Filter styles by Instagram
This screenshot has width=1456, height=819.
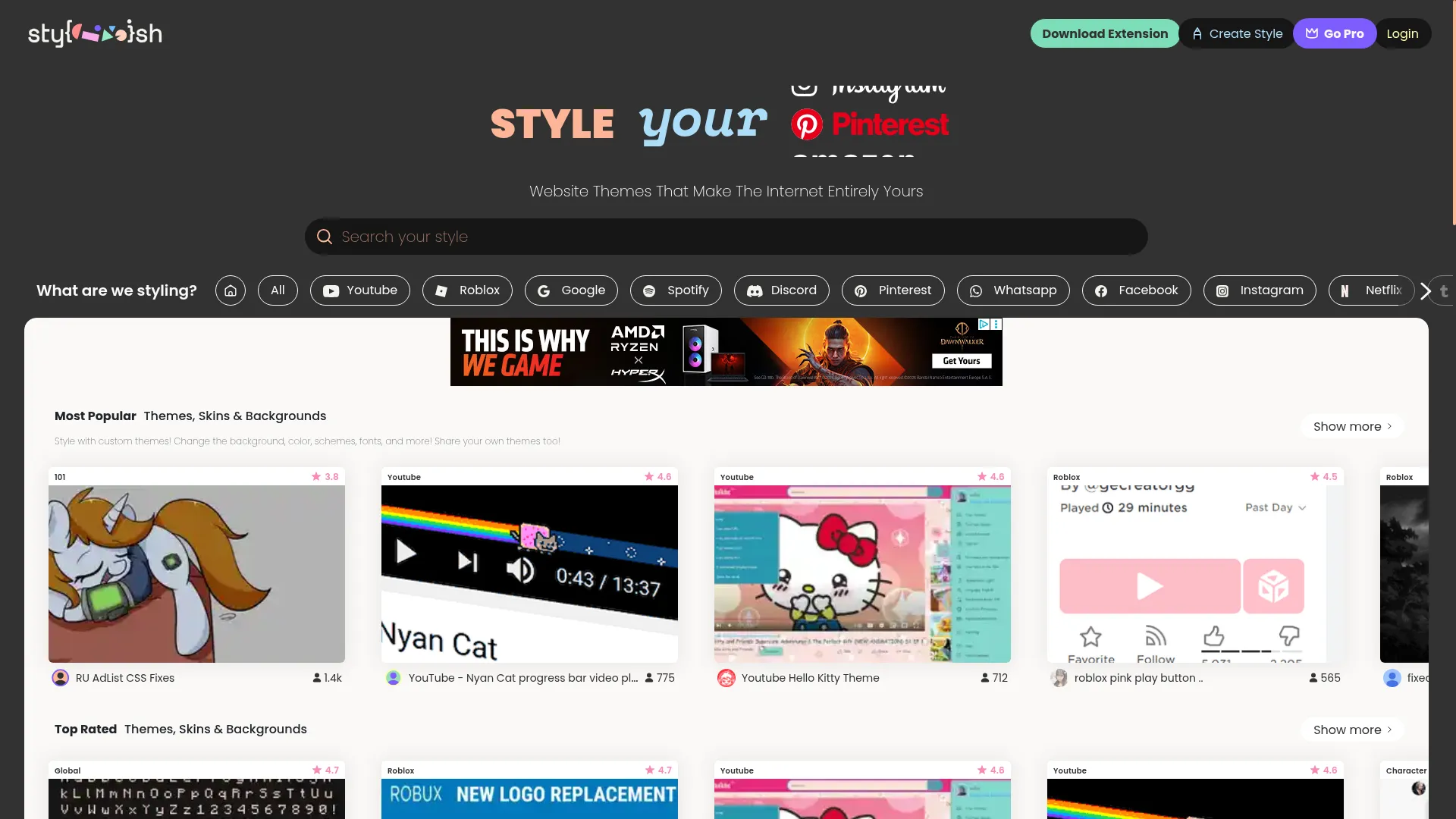[x=1260, y=290]
